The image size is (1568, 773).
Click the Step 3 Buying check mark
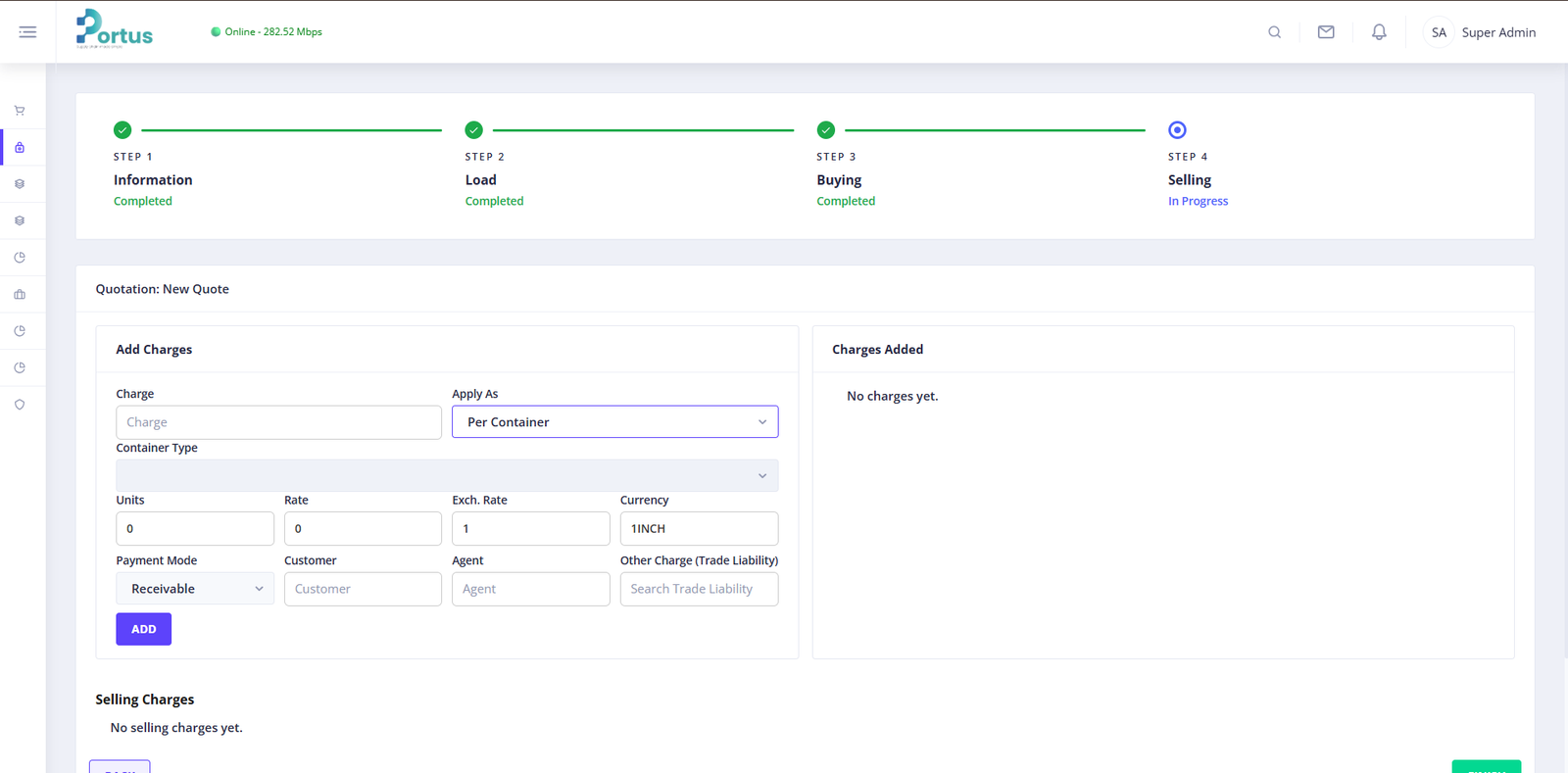click(x=826, y=130)
